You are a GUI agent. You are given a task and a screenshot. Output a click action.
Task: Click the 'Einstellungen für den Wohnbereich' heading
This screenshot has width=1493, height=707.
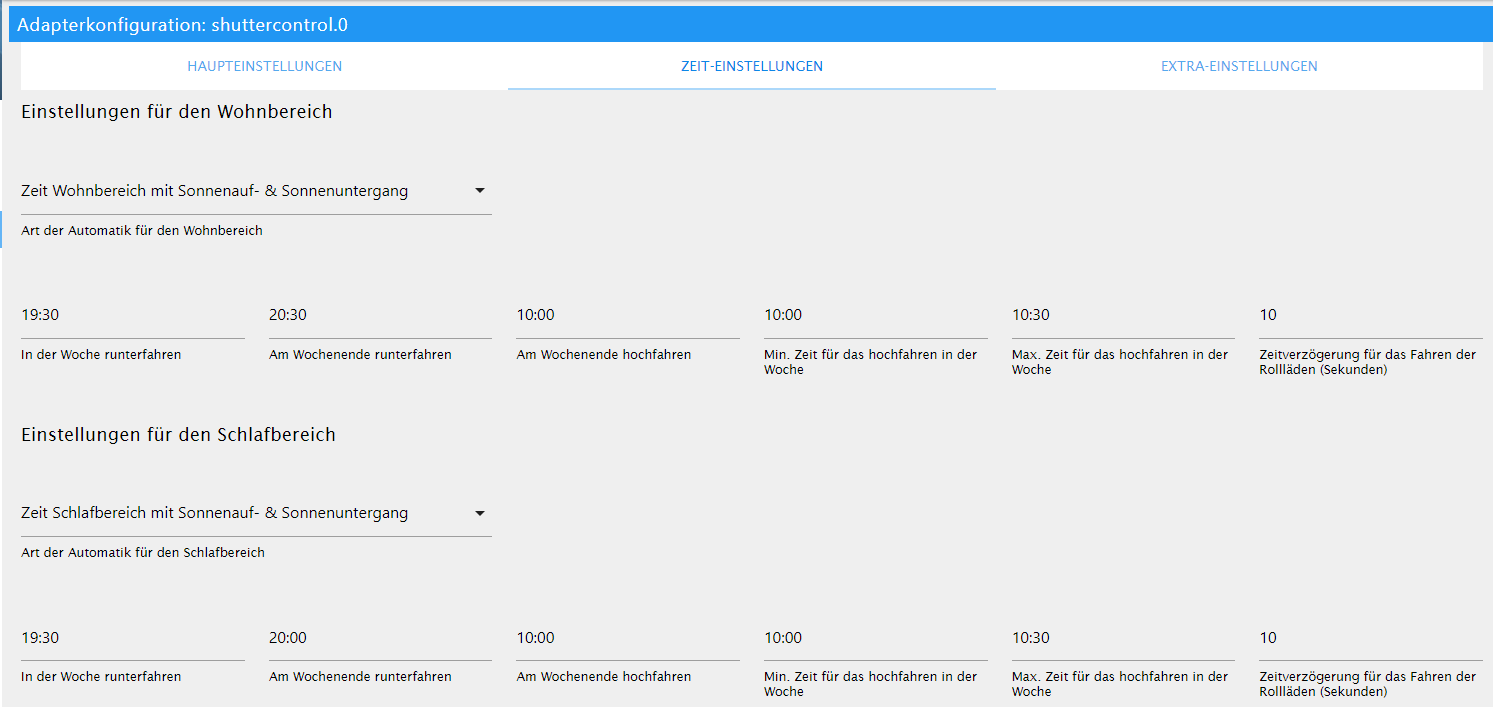tap(177, 112)
